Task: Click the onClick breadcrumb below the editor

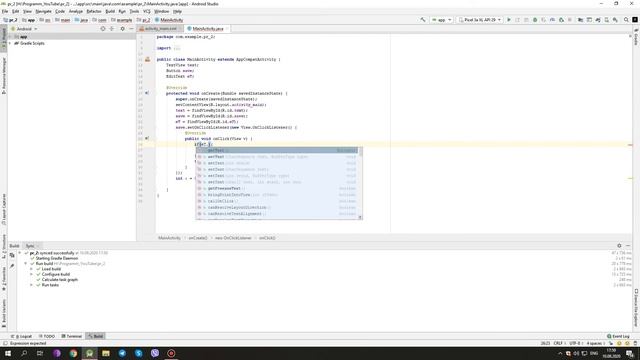Action: (267, 238)
